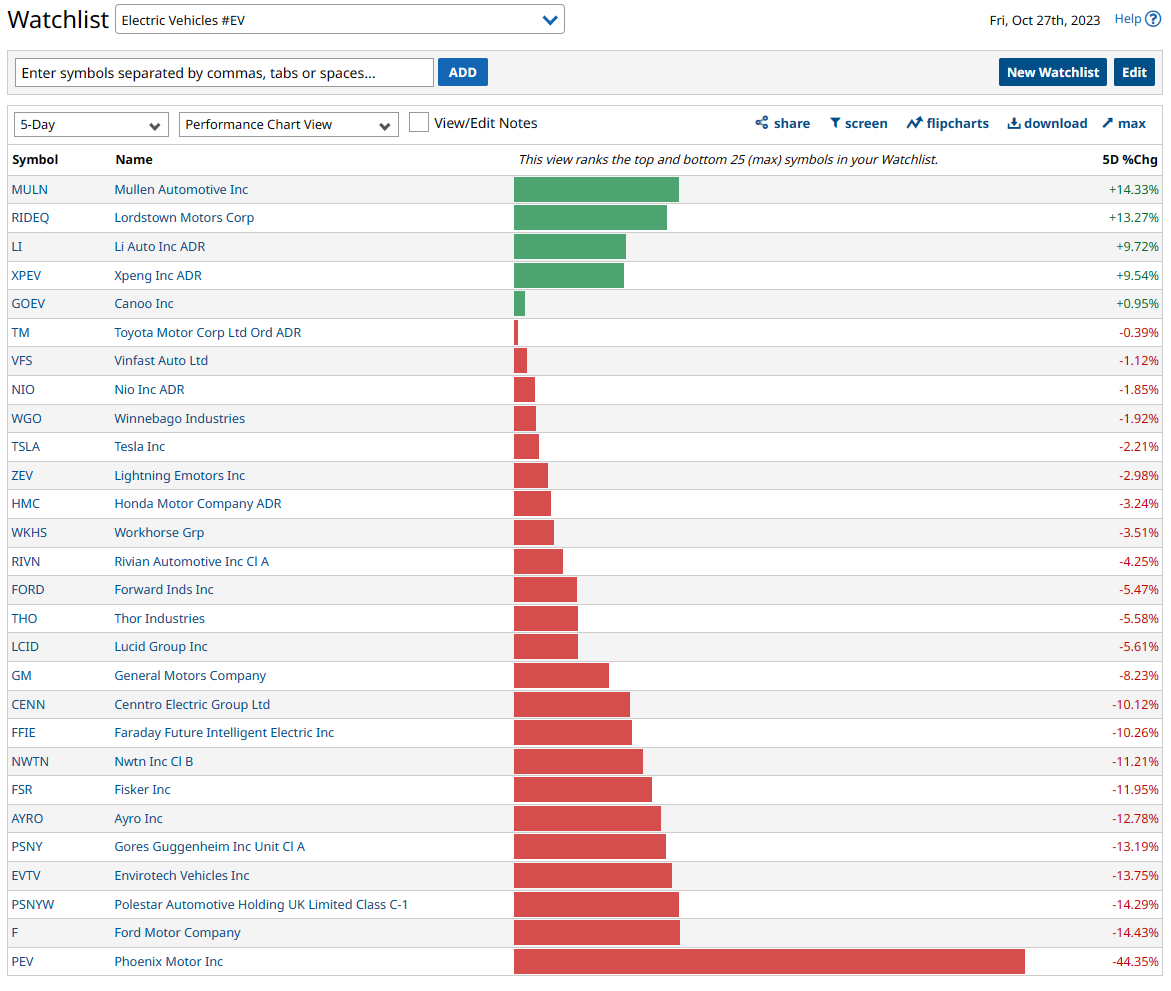The width and height of the screenshot is (1171, 991).
Task: Open the Fisker Inc link
Action: pyautogui.click(x=142, y=790)
